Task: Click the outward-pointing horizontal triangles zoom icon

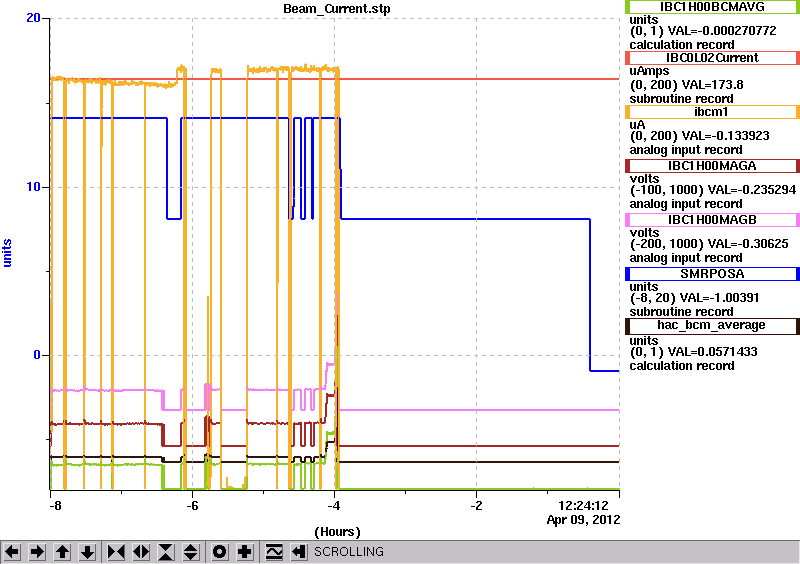Action: 141,552
